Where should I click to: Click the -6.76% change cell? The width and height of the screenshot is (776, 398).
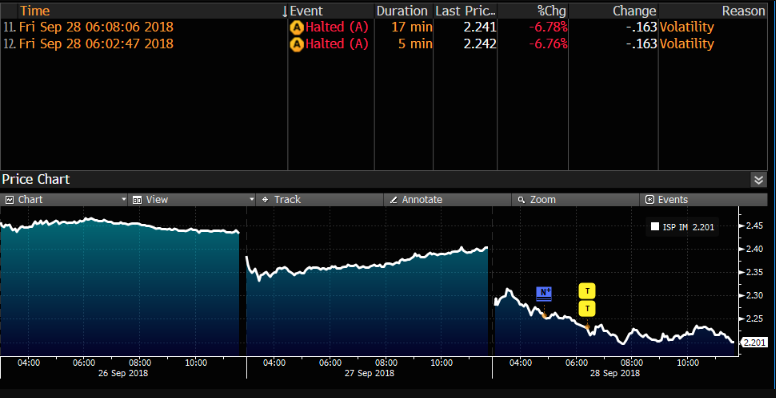coord(548,44)
